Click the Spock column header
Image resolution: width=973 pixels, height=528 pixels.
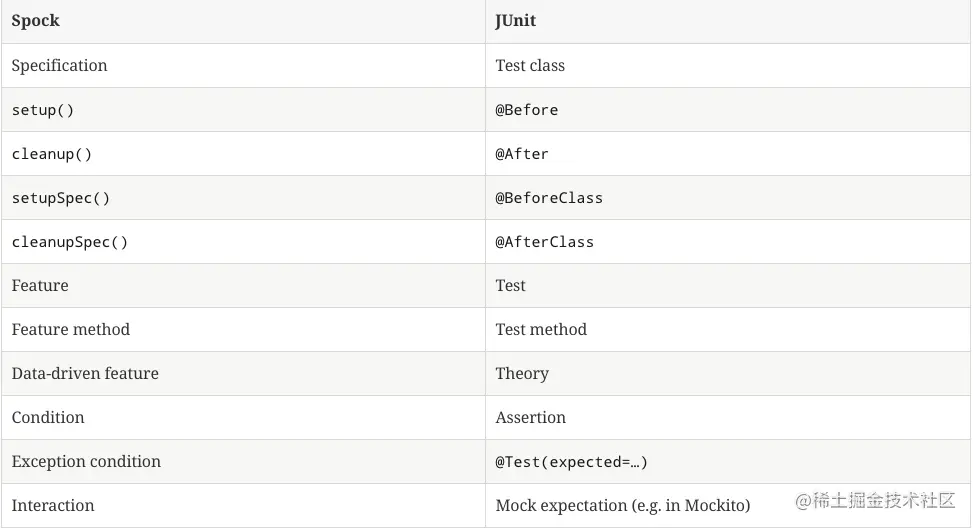click(x=35, y=21)
